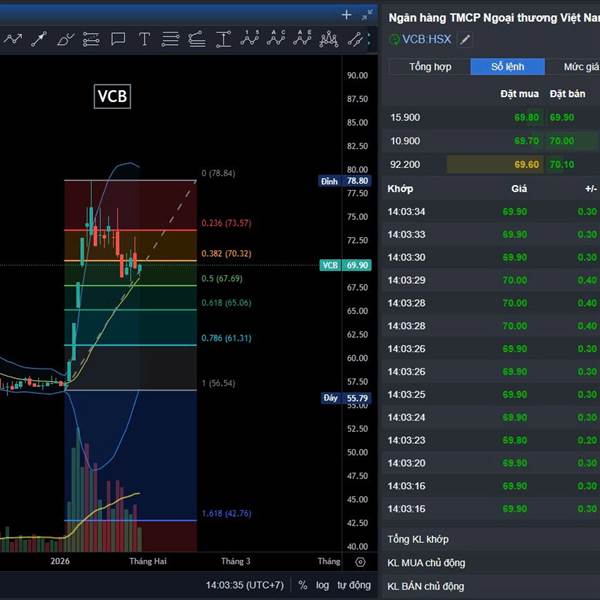Click the KL MUA chủ động row
The width and height of the screenshot is (600, 600).
pyautogui.click(x=491, y=563)
